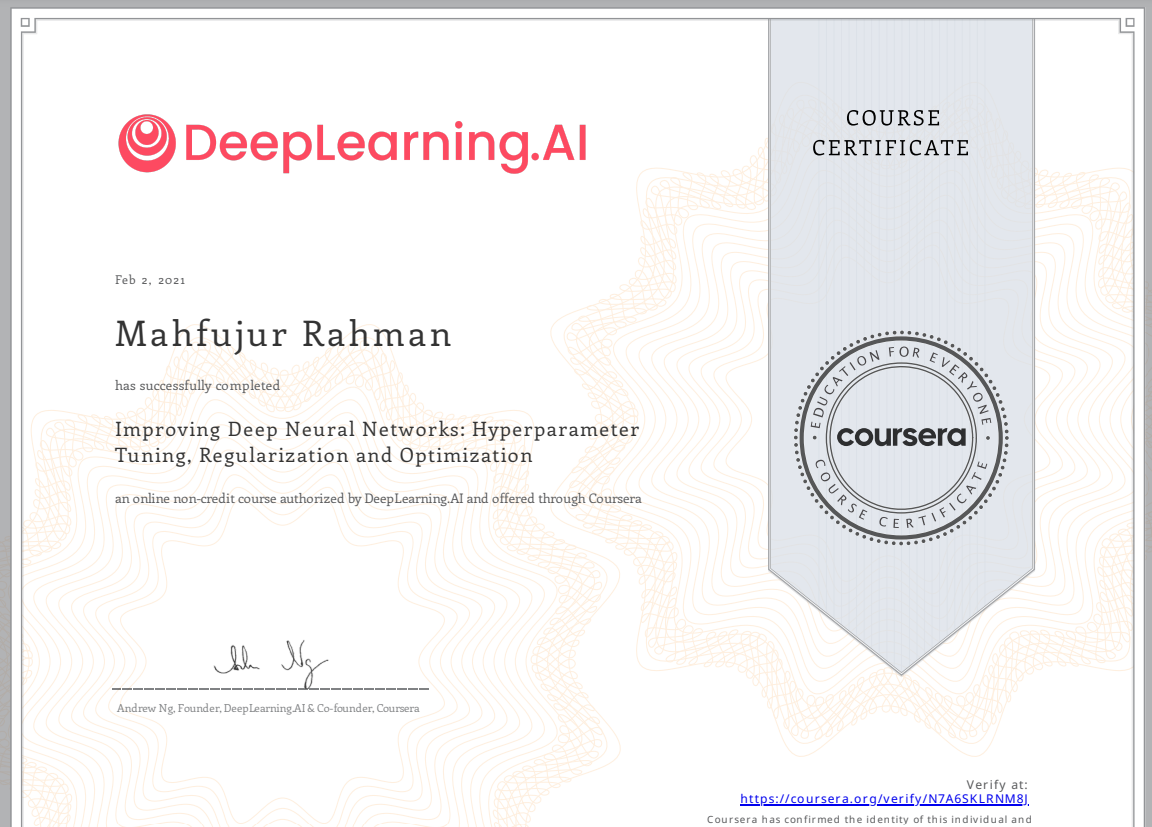This screenshot has height=827, width=1152.
Task: Click the online non-credit course description line
Action: [x=378, y=498]
